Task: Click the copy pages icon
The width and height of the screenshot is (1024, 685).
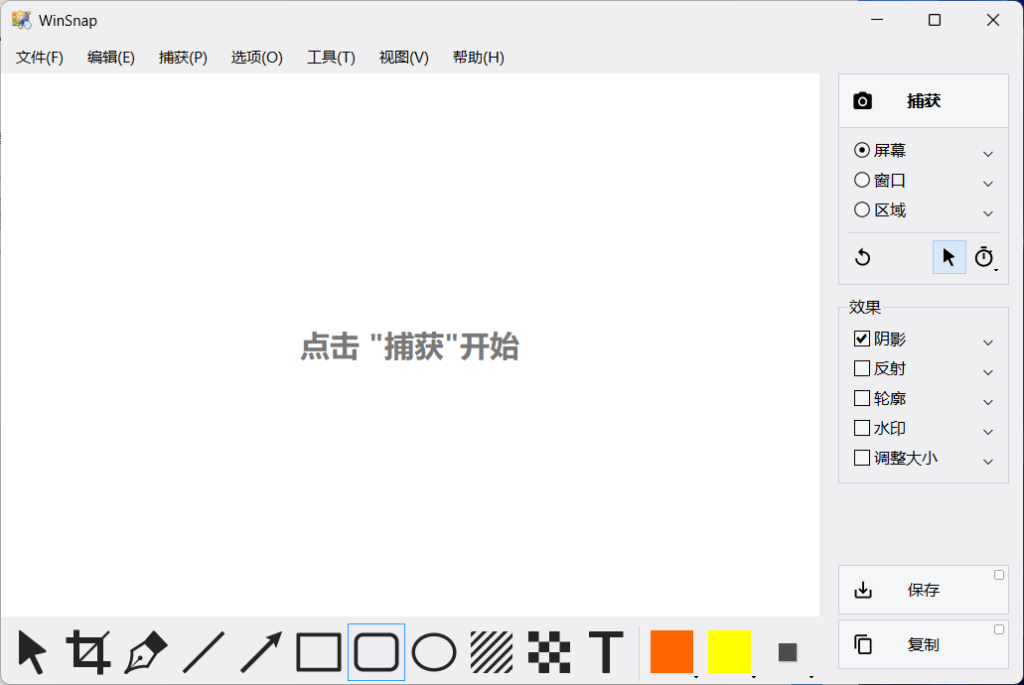Action: point(863,645)
